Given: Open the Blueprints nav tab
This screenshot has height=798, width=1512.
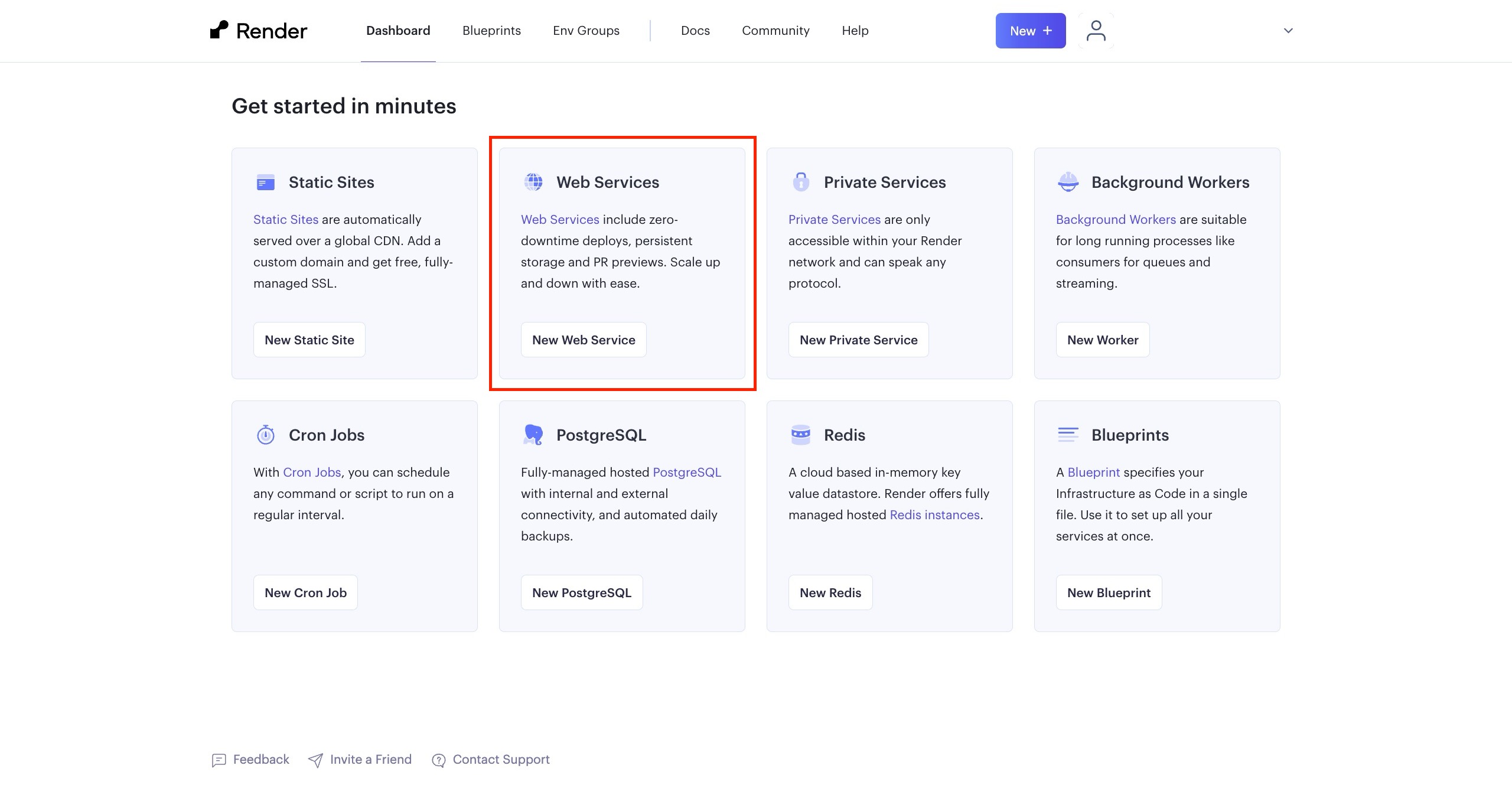Looking at the screenshot, I should (x=491, y=31).
